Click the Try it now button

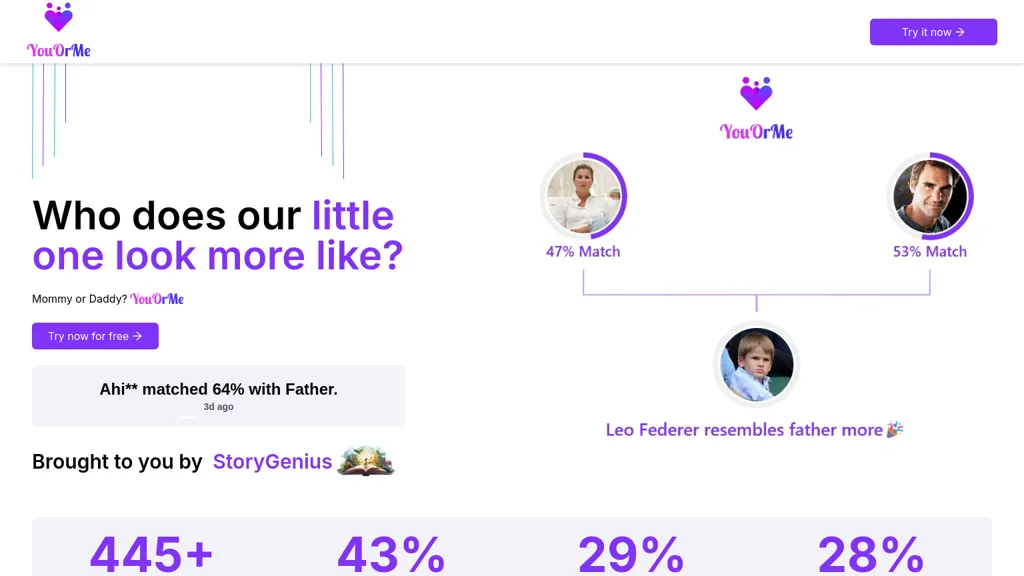933,32
